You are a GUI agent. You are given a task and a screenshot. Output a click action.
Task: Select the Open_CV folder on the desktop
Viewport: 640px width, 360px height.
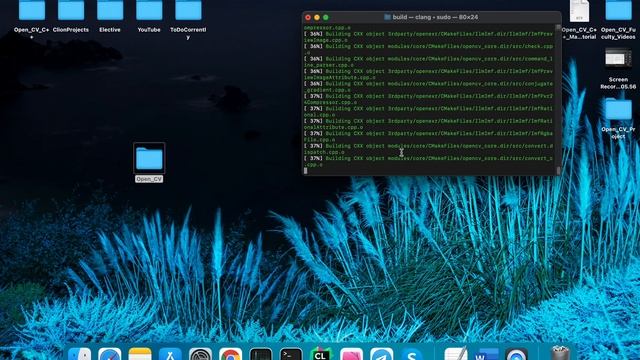(x=149, y=158)
